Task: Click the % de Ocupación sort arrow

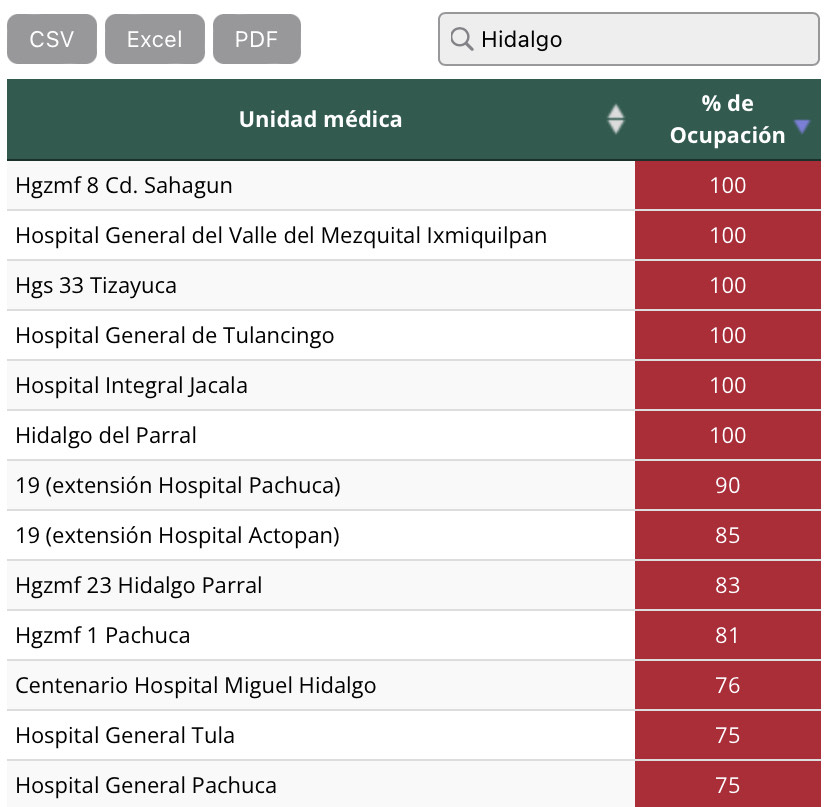Action: click(x=801, y=126)
